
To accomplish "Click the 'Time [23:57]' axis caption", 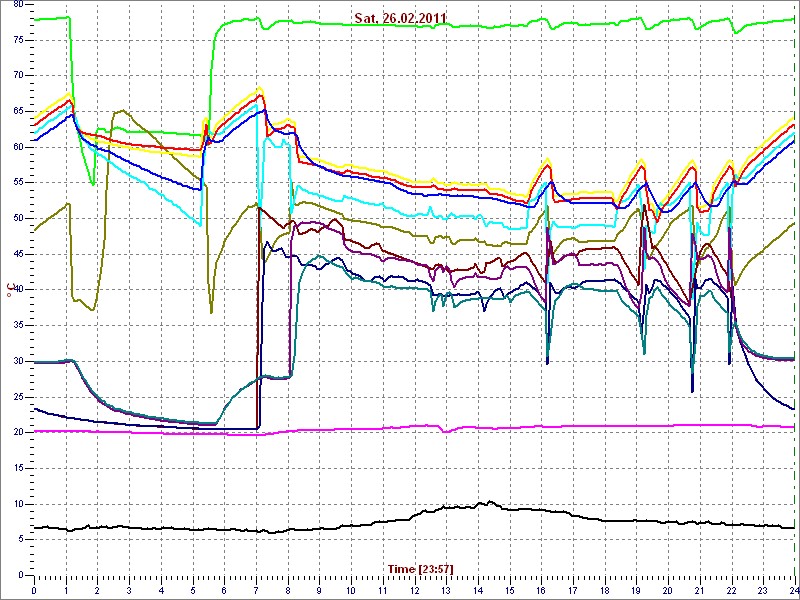I will point(421,568).
